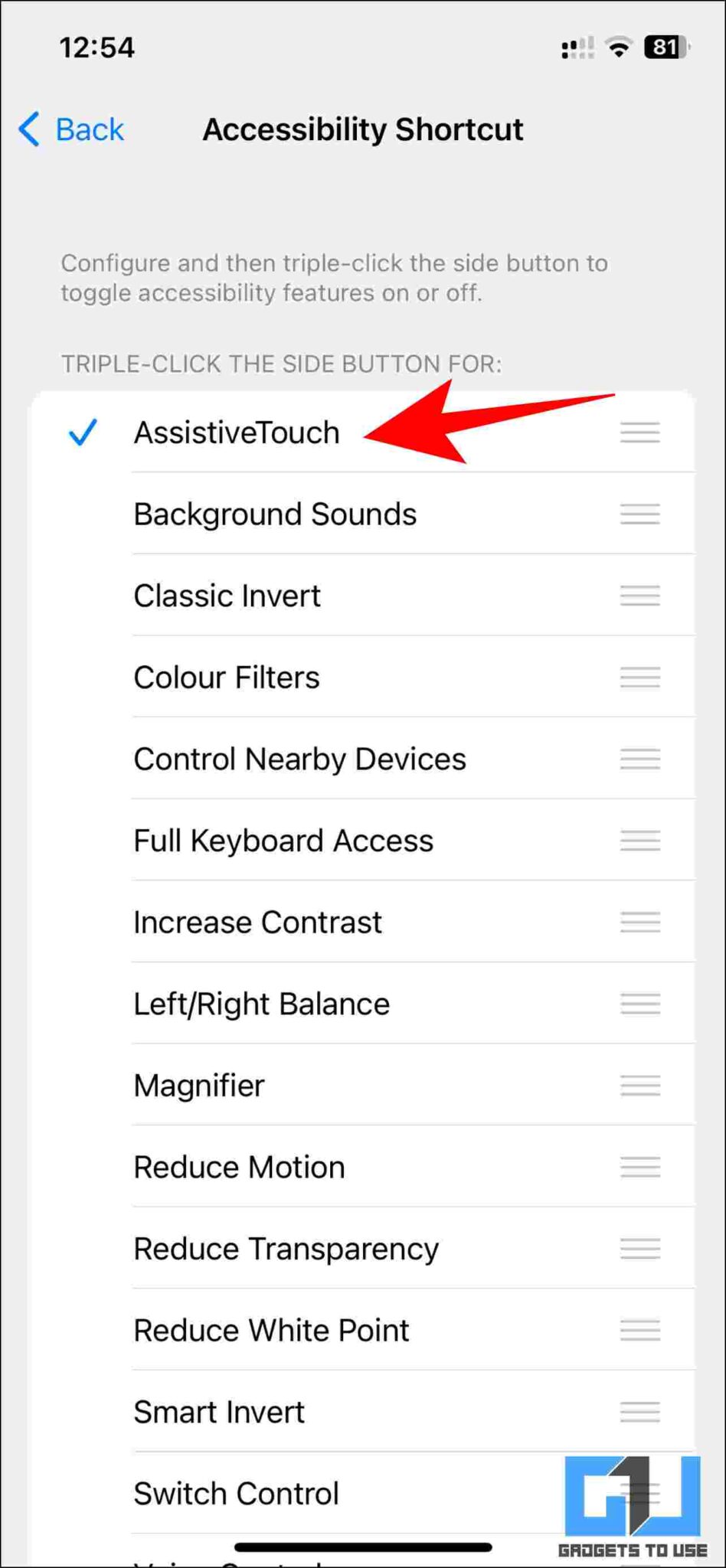Screen dimensions: 726x1568
Task: Click the Back chevron arrow
Action: click(x=28, y=129)
